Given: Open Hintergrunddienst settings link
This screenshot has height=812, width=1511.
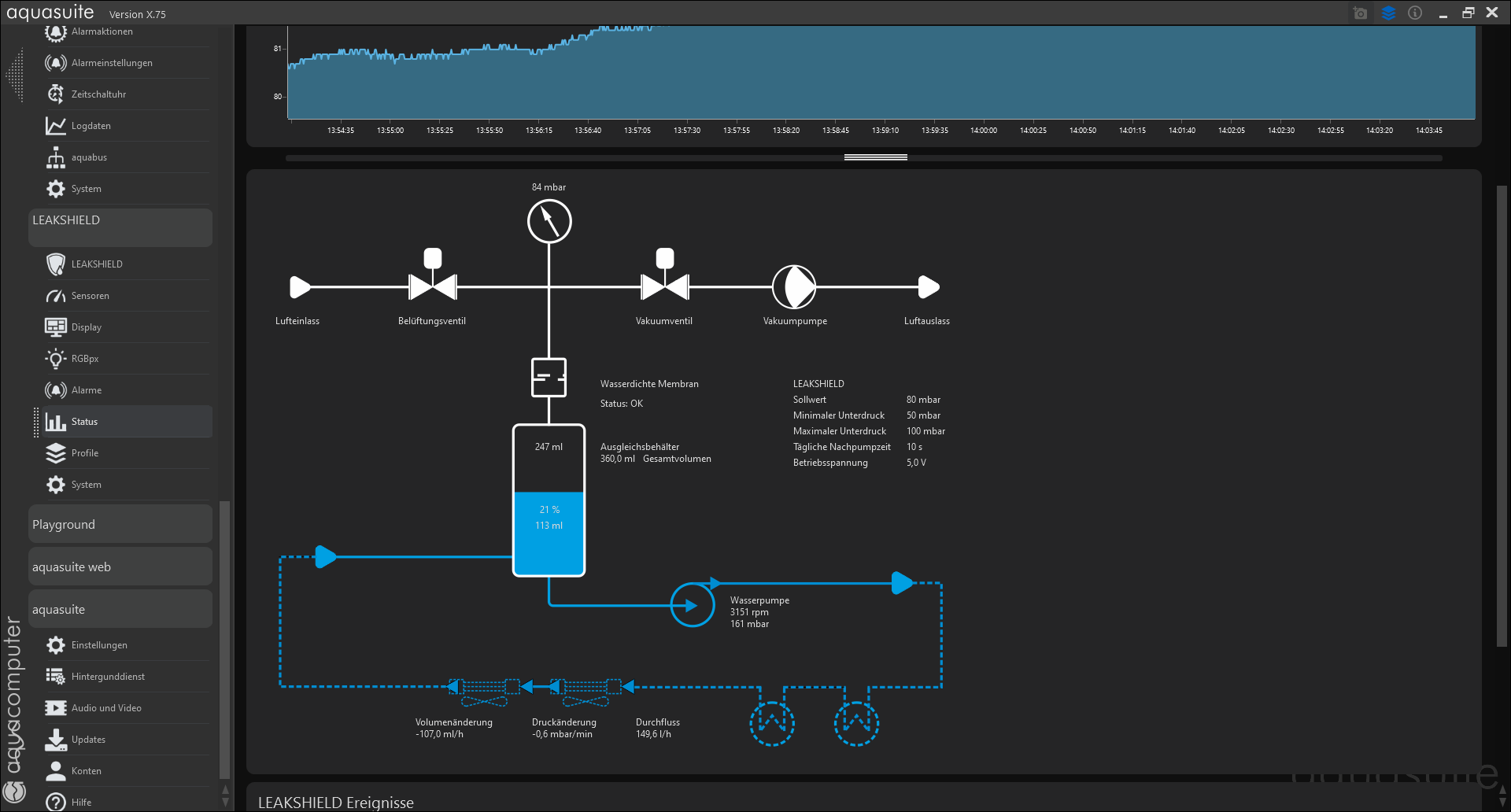Looking at the screenshot, I should pyautogui.click(x=108, y=677).
